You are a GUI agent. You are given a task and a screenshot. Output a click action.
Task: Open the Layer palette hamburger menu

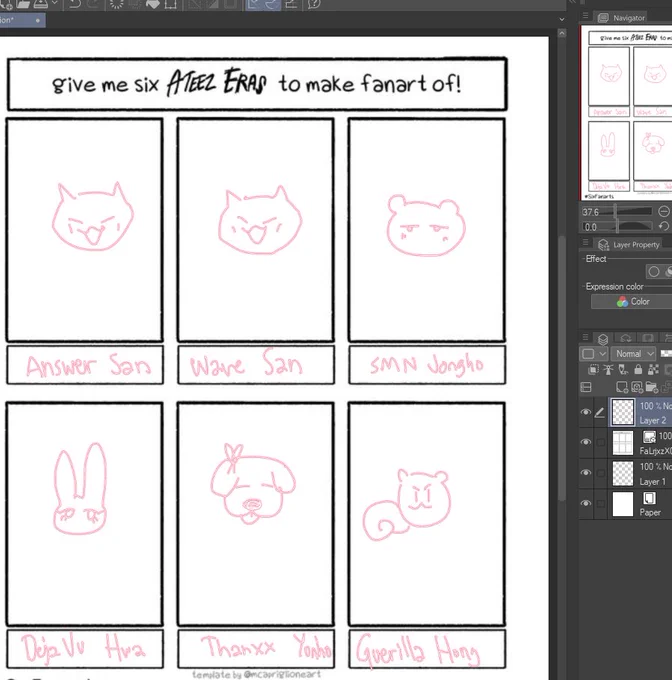point(585,337)
